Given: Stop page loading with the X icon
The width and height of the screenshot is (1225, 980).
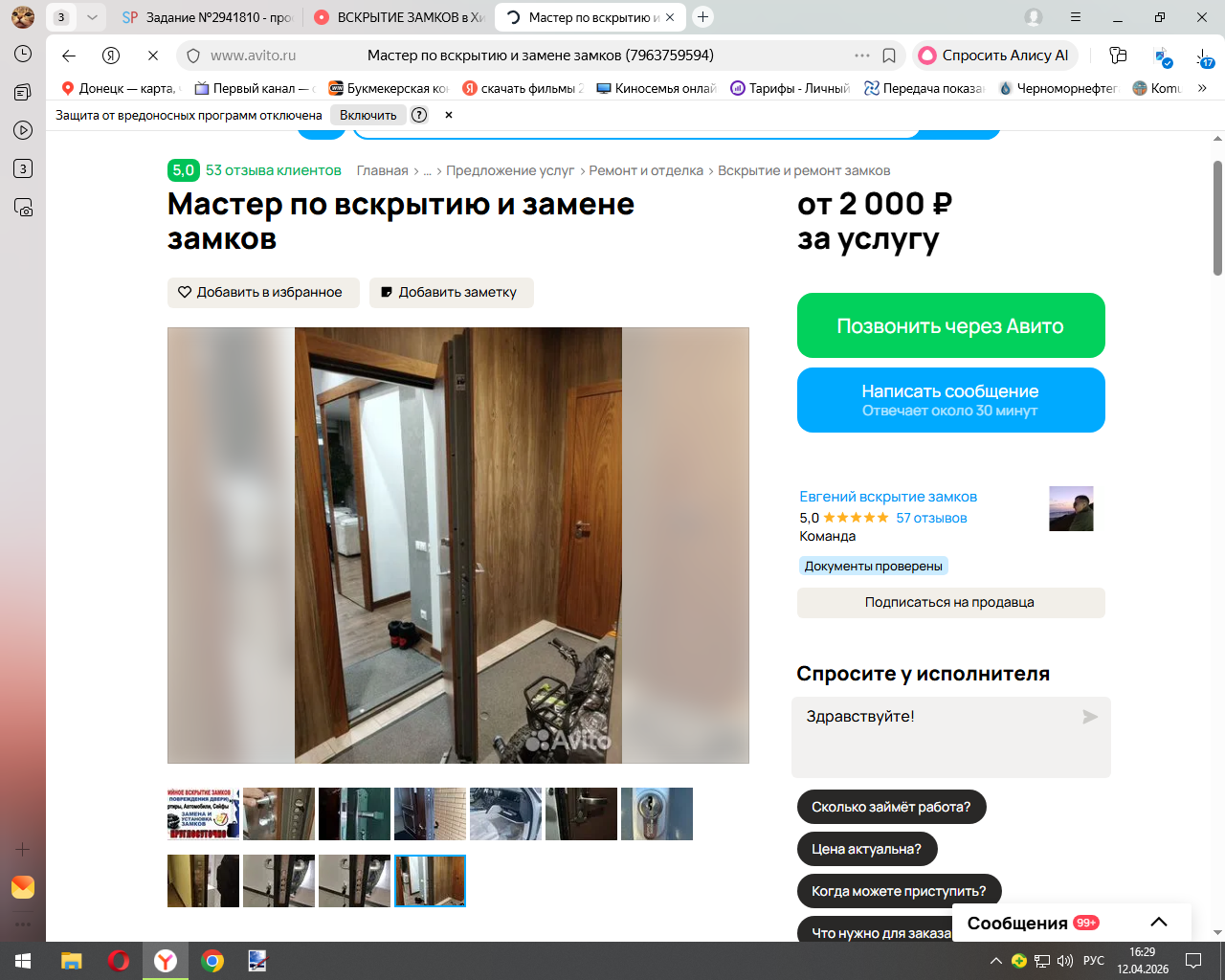Looking at the screenshot, I should [x=153, y=56].
